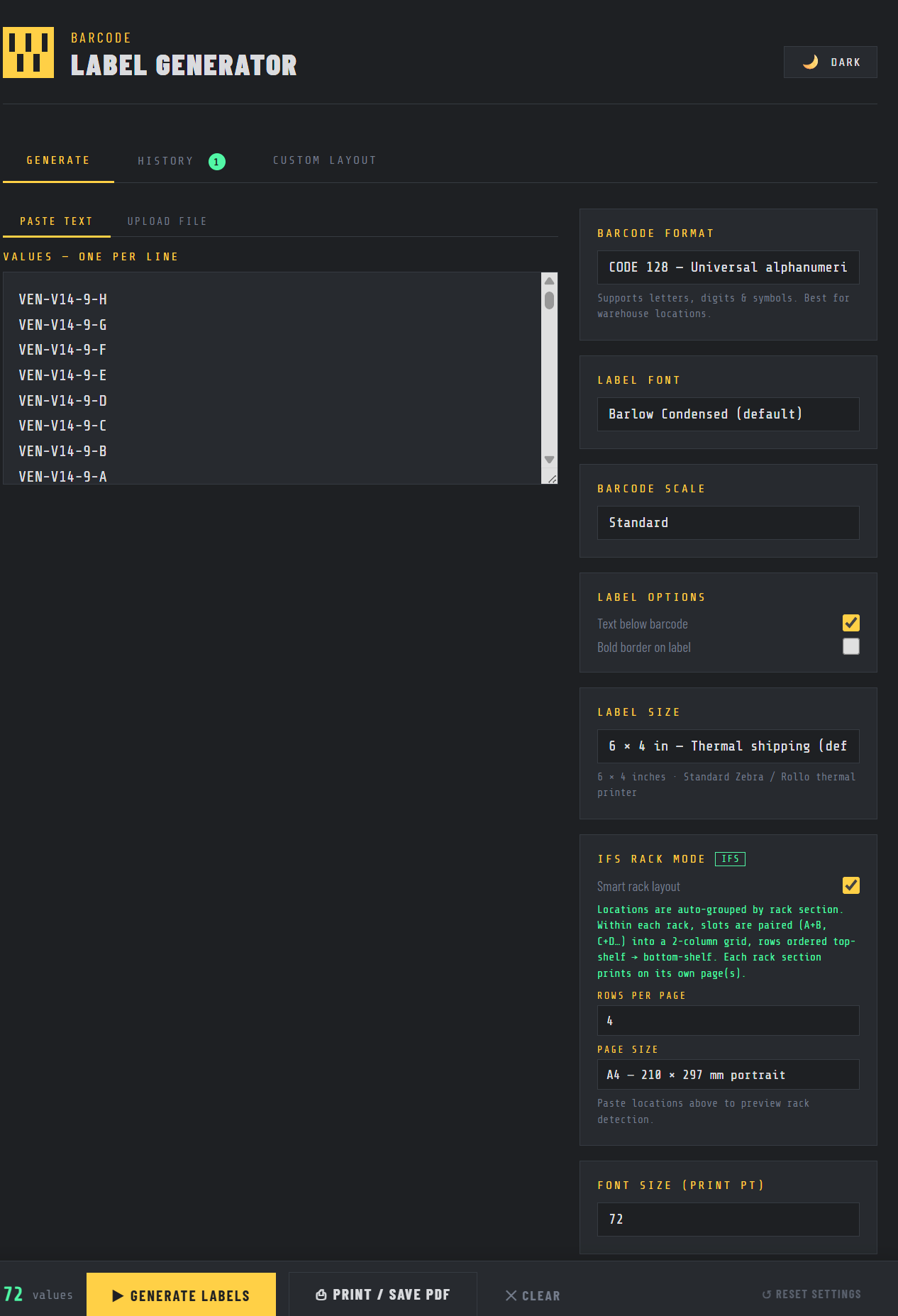Viewport: 898px width, 1316px height.
Task: Click the textarea scrollbar thumb
Action: pos(549,300)
